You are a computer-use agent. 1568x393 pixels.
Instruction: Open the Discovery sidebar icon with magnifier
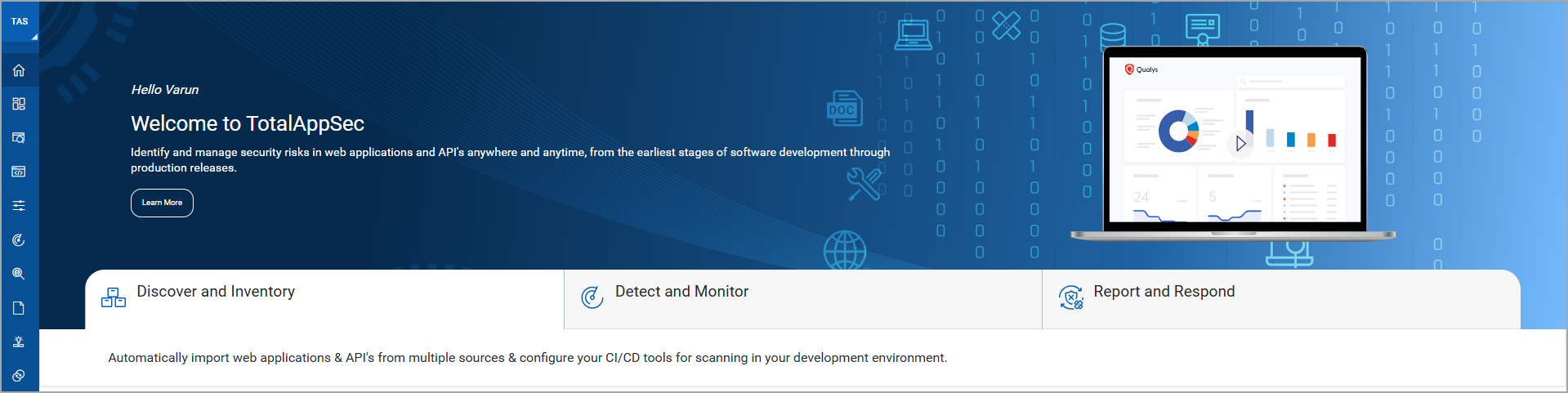19,138
